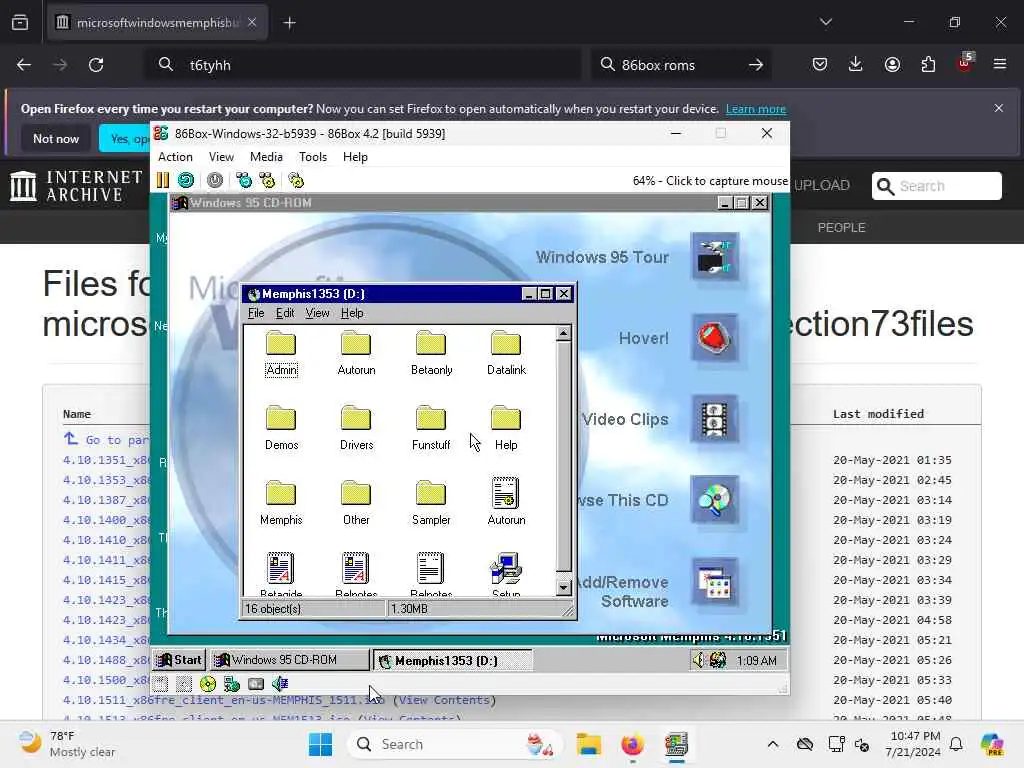
Task: Open the Betaonly folder
Action: coord(431,353)
